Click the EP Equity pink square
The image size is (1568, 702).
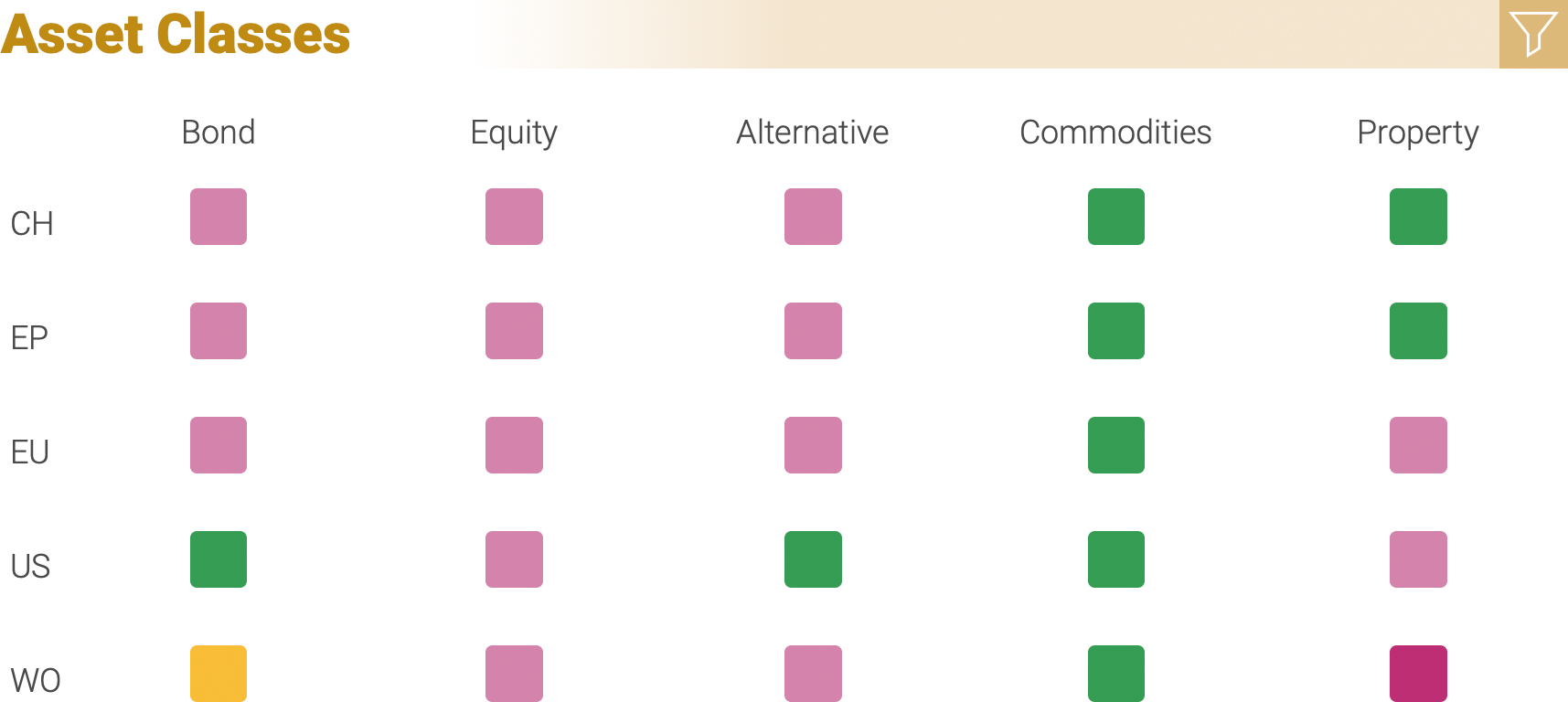tap(514, 331)
